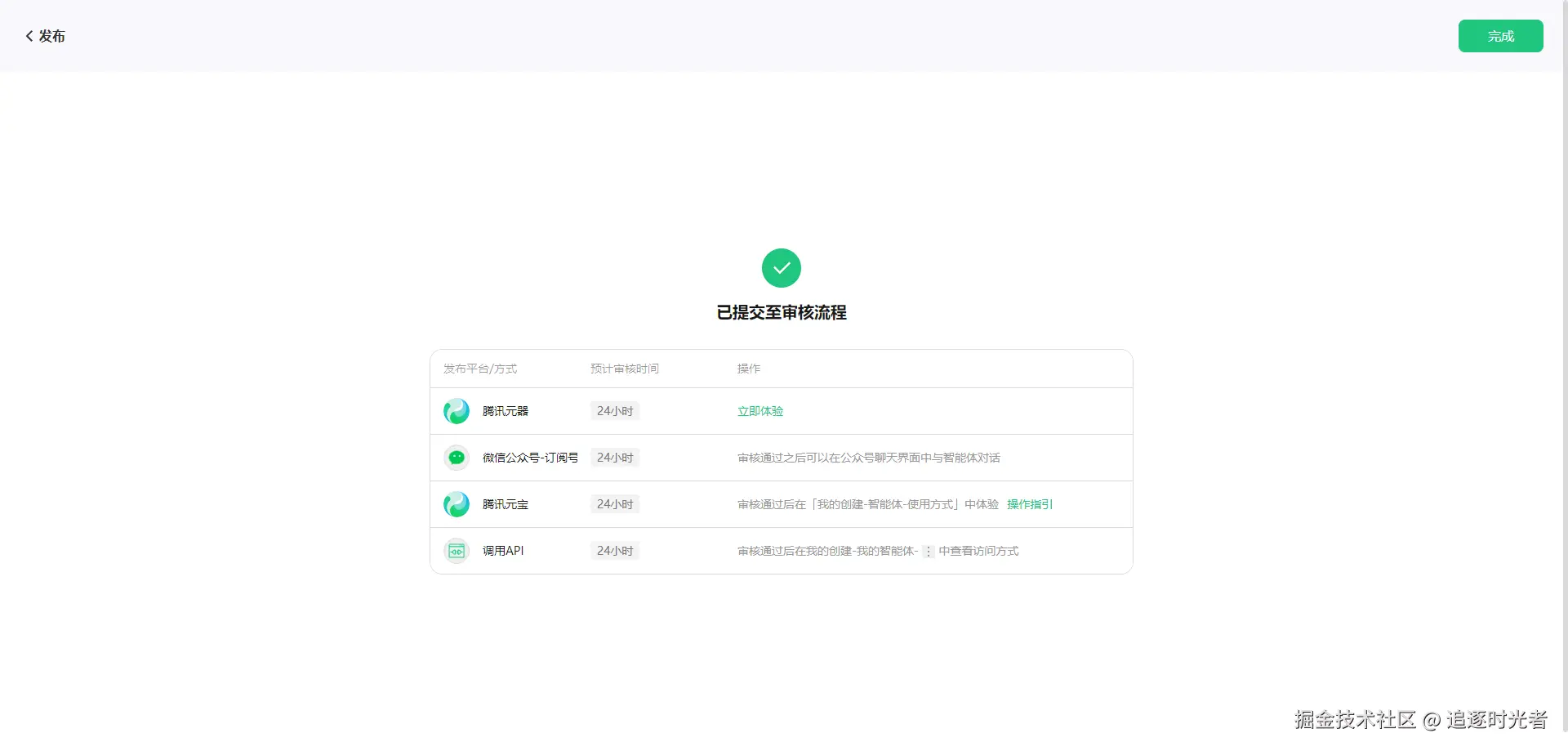Click the back chevron next to 发布
This screenshot has height=751, width=1568.
(29, 36)
